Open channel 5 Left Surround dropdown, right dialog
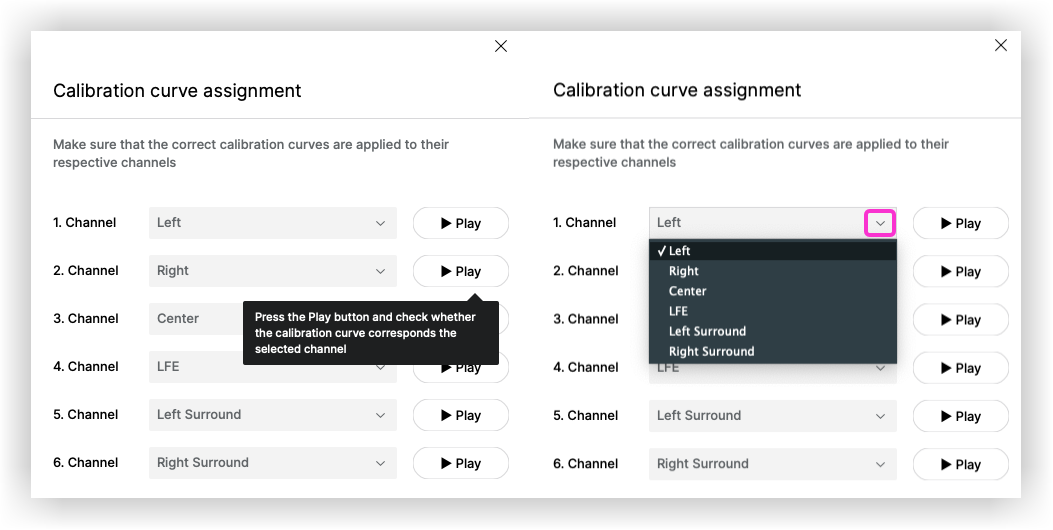The height and width of the screenshot is (530, 1053). tap(772, 416)
